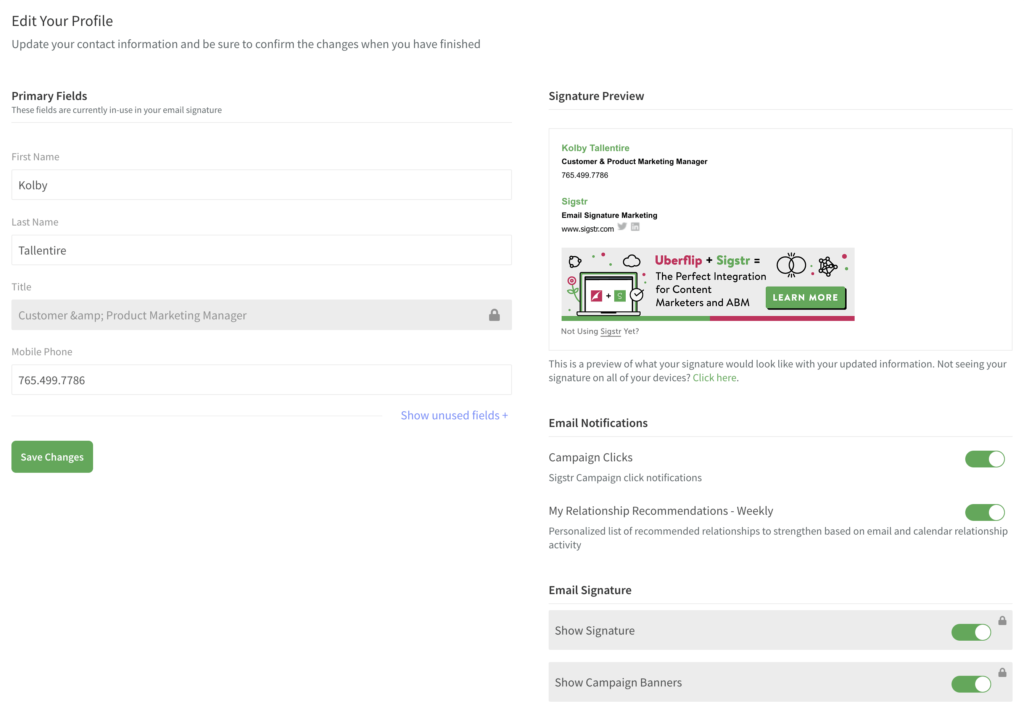The image size is (1024, 717).
Task: Toggle the Show Signature switch
Action: point(971,632)
